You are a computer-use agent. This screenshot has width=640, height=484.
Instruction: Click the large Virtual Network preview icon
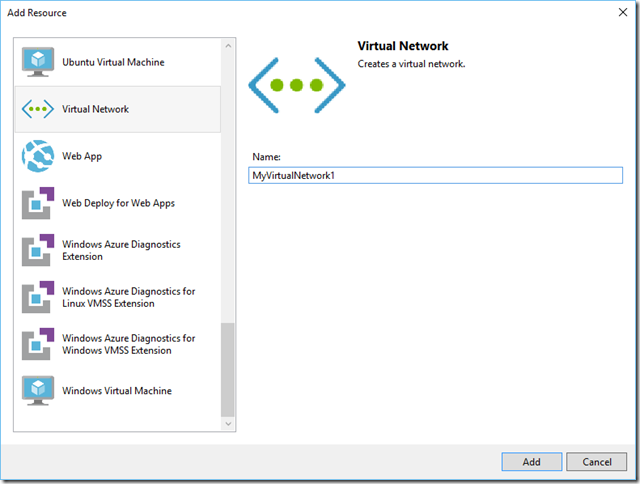pos(297,85)
